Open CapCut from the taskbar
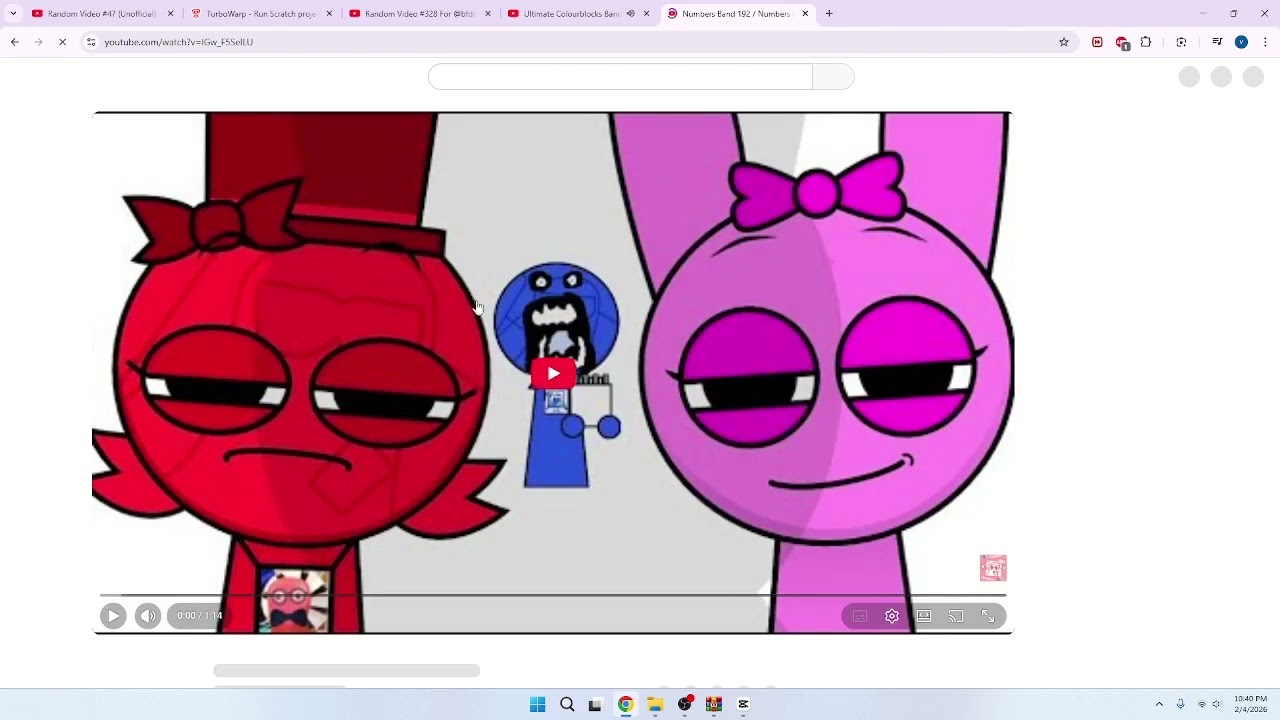This screenshot has width=1280, height=720. [x=743, y=705]
